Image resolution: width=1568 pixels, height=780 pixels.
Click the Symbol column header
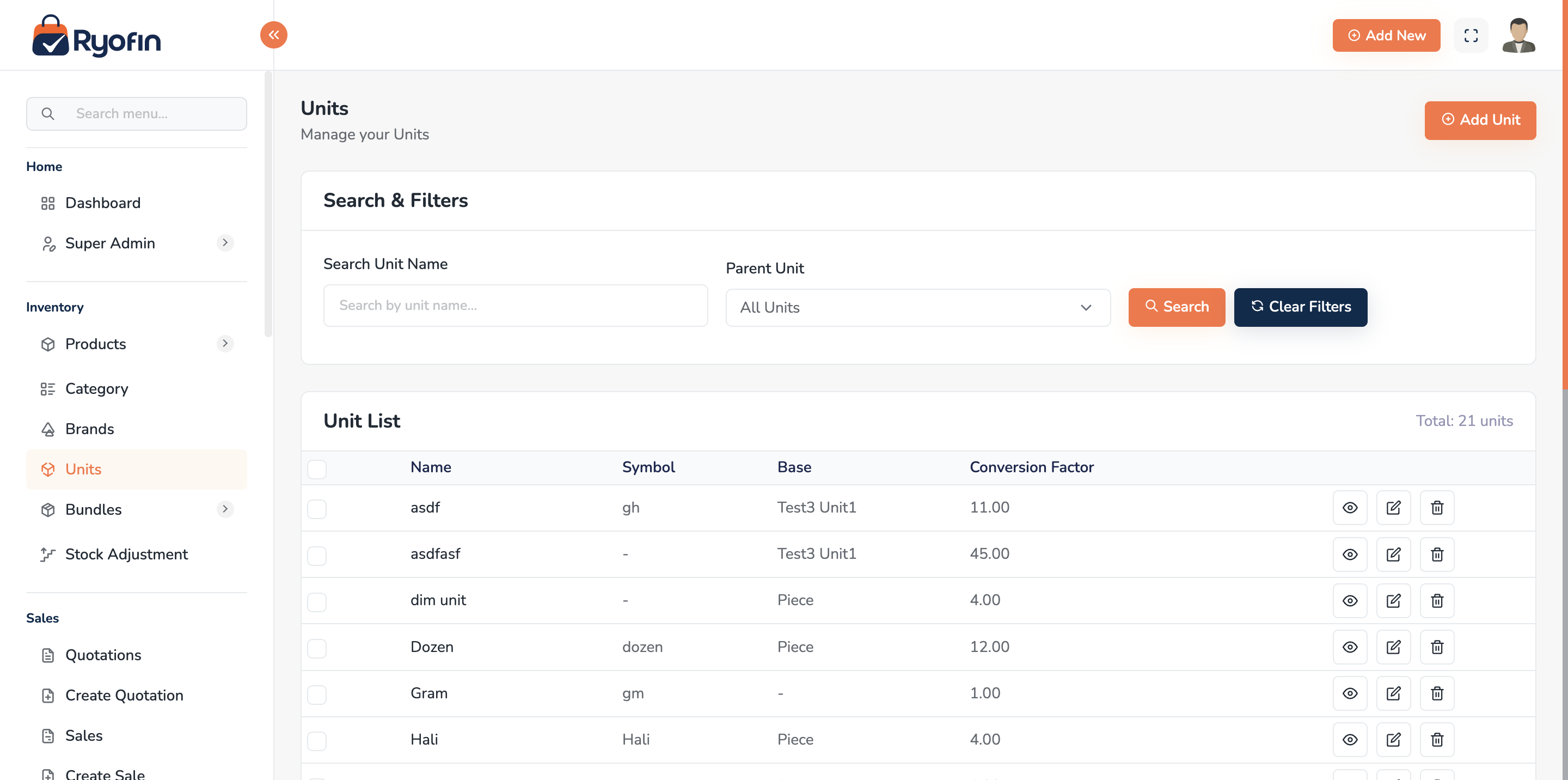click(x=648, y=467)
